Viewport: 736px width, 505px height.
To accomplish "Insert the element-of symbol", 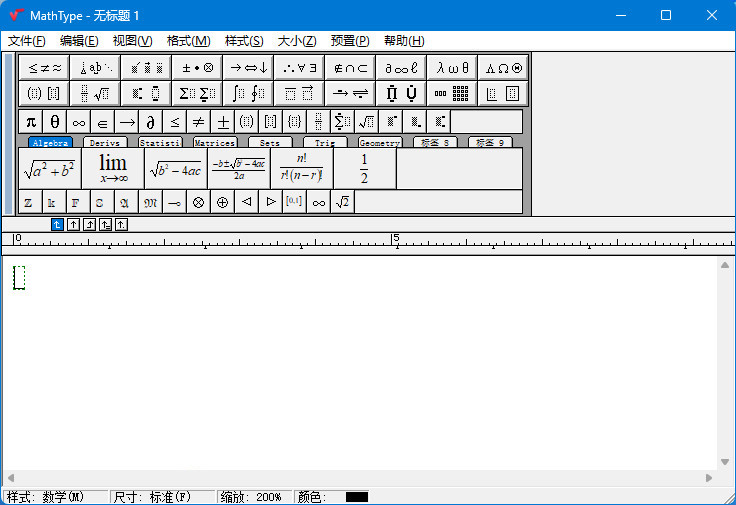I will point(103,122).
